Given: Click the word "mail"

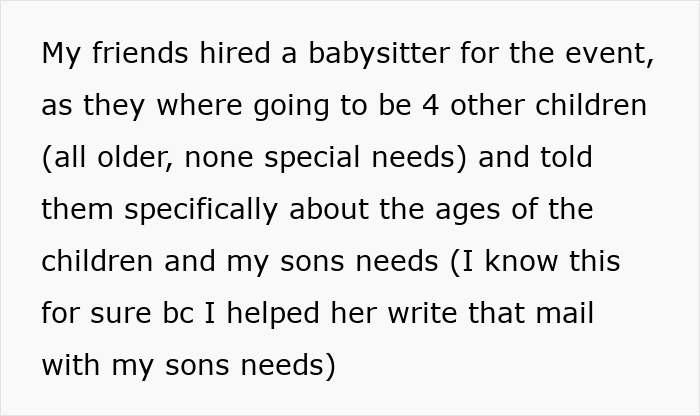Looking at the screenshot, I should (x=565, y=313).
